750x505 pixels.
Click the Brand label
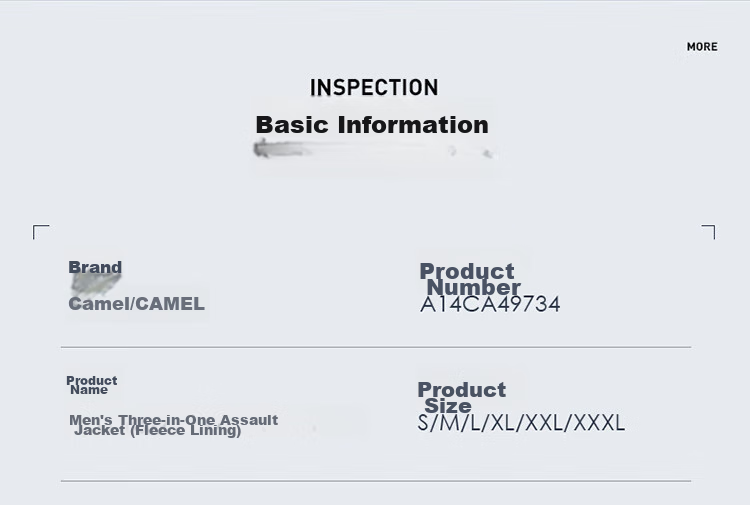(95, 267)
